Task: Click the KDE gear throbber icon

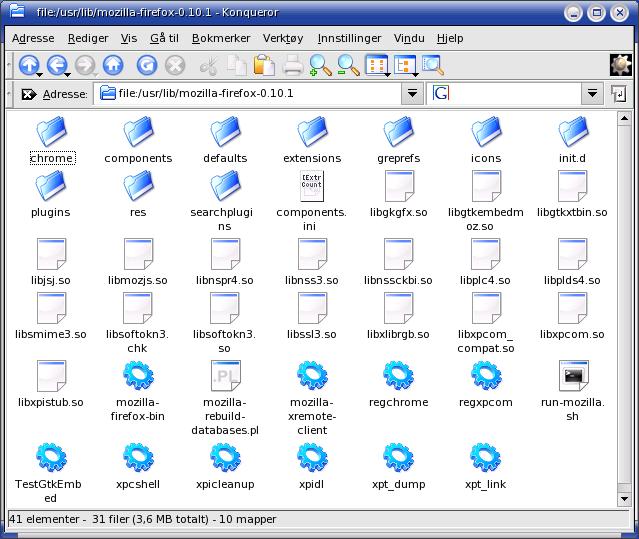Action: coord(620,65)
